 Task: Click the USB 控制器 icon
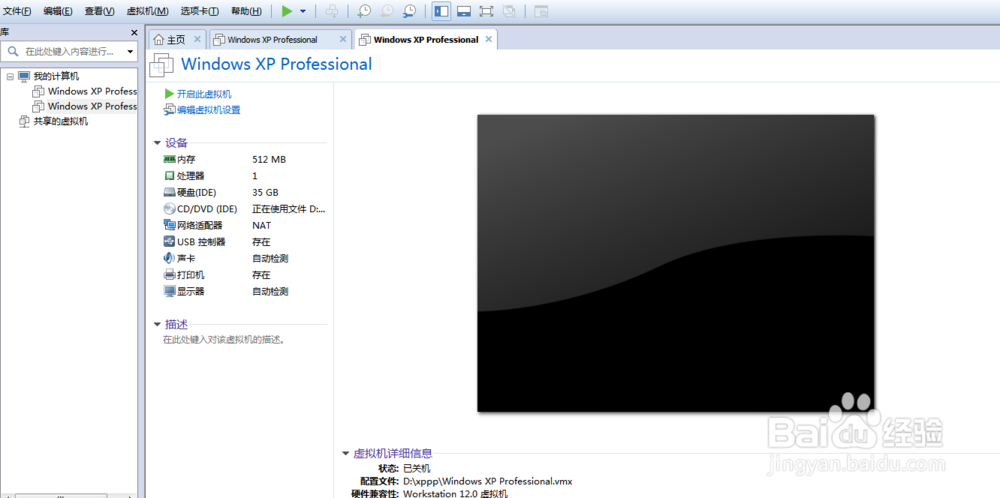169,242
